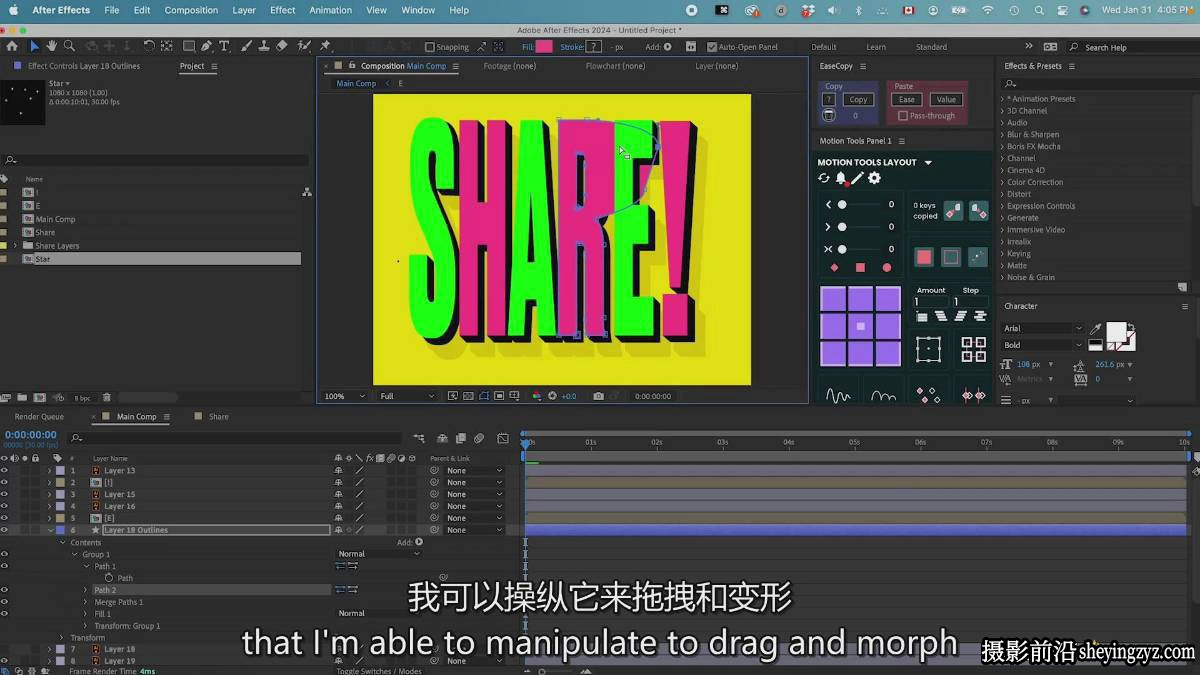Click the Motion Tools pencil icon
Image resolution: width=1200 pixels, height=675 pixels.
(x=857, y=178)
